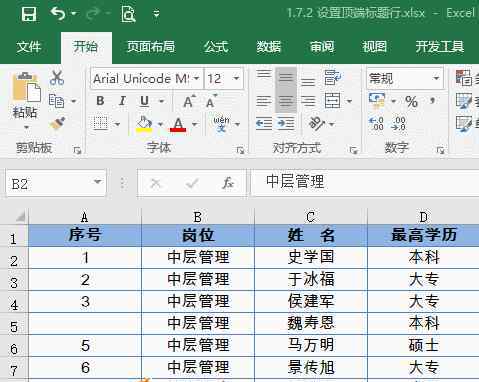Open the clipboard pane launcher
Screen dimensions: 479x382
(x=77, y=151)
